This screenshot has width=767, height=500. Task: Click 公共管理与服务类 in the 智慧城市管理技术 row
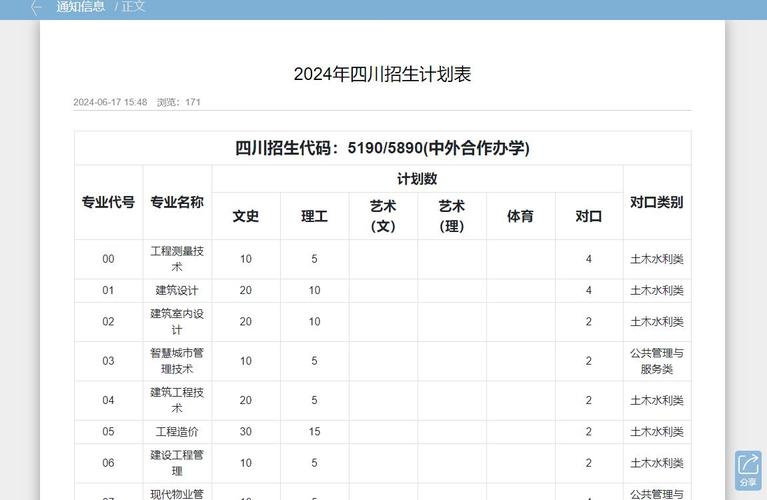click(656, 361)
